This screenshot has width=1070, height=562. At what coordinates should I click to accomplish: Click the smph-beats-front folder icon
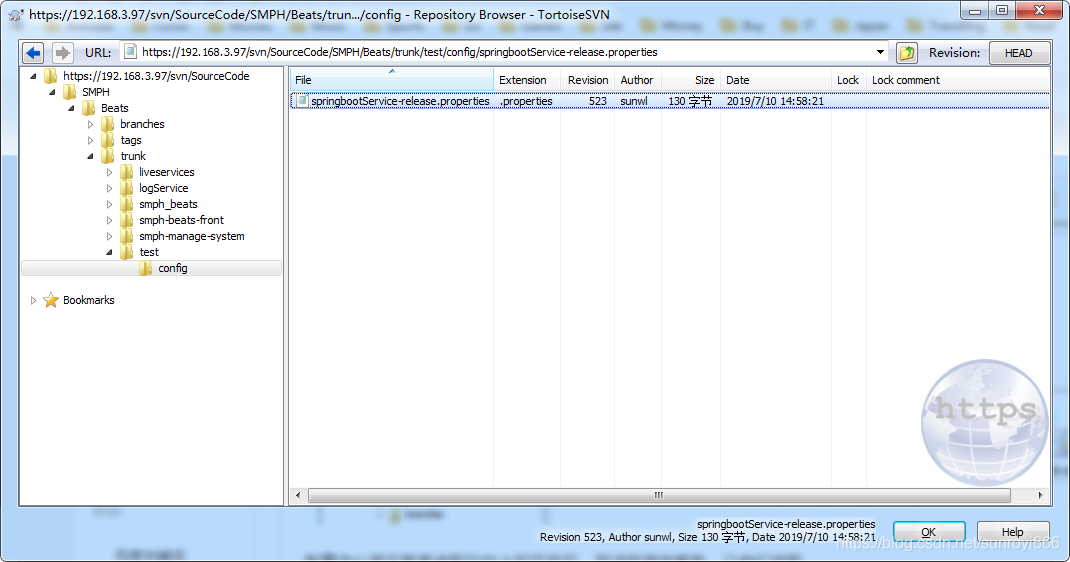[127, 220]
